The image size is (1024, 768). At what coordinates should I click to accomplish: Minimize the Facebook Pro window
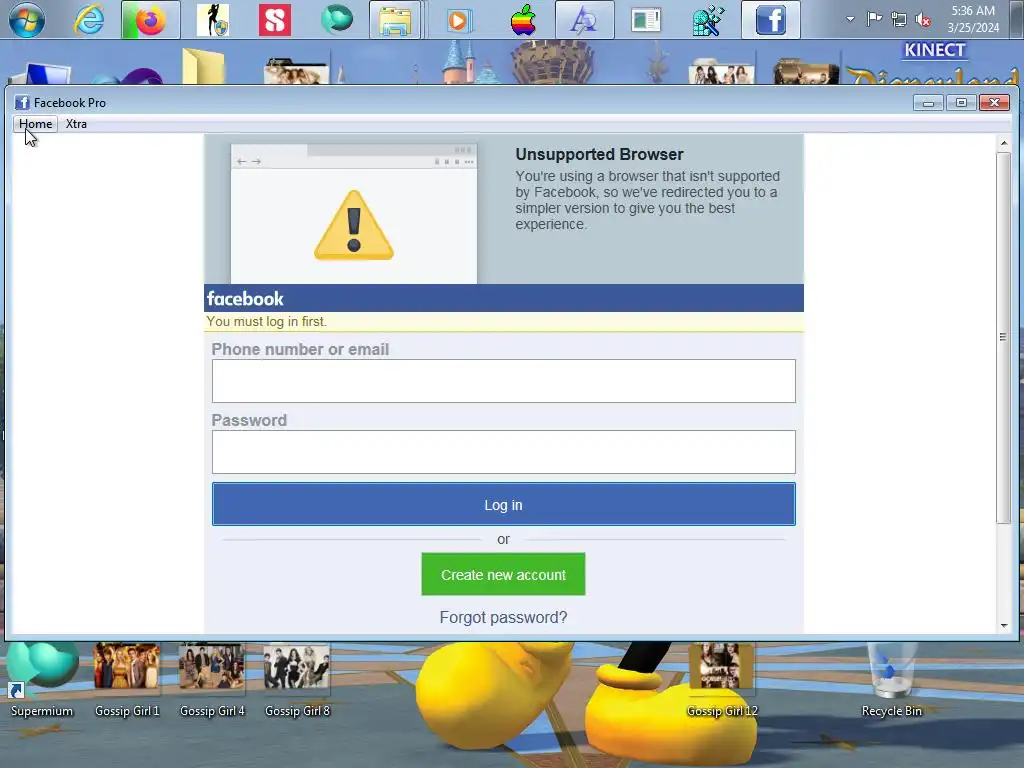click(x=928, y=103)
